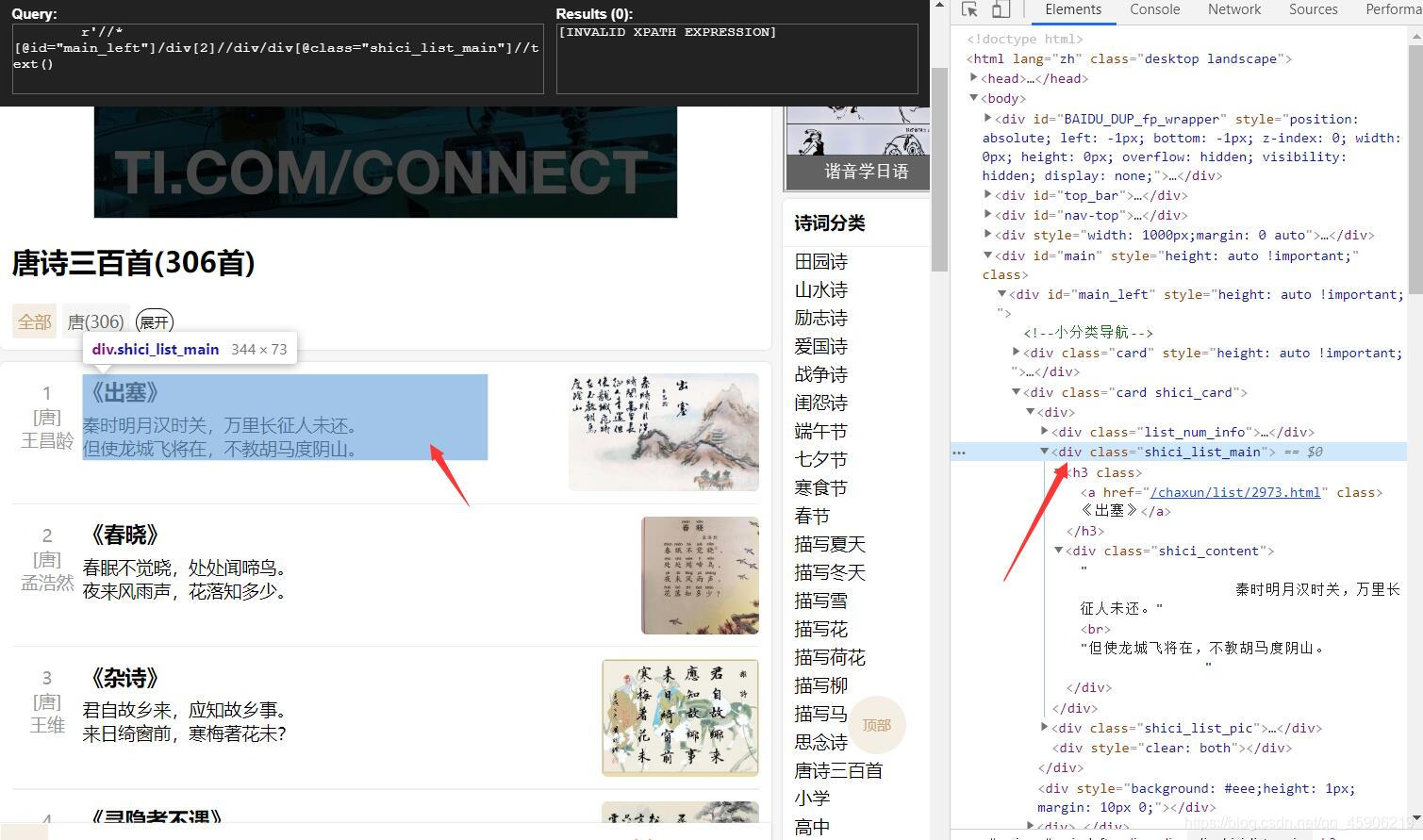Open the Sources panel
Viewport: 1423px width, 840px height.
(x=1313, y=9)
